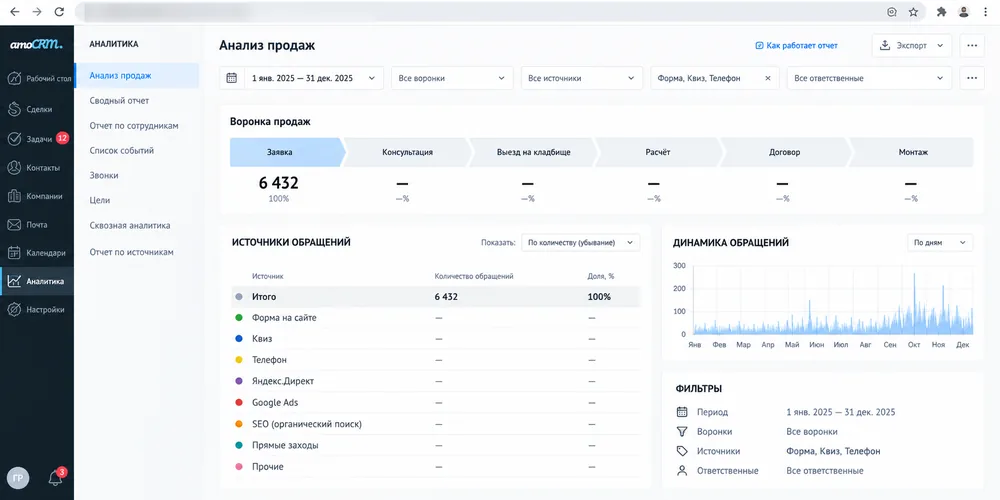The width and height of the screenshot is (1000, 500).
Task: Open the По количеству (убывание) sort dropdown
Action: (x=580, y=243)
